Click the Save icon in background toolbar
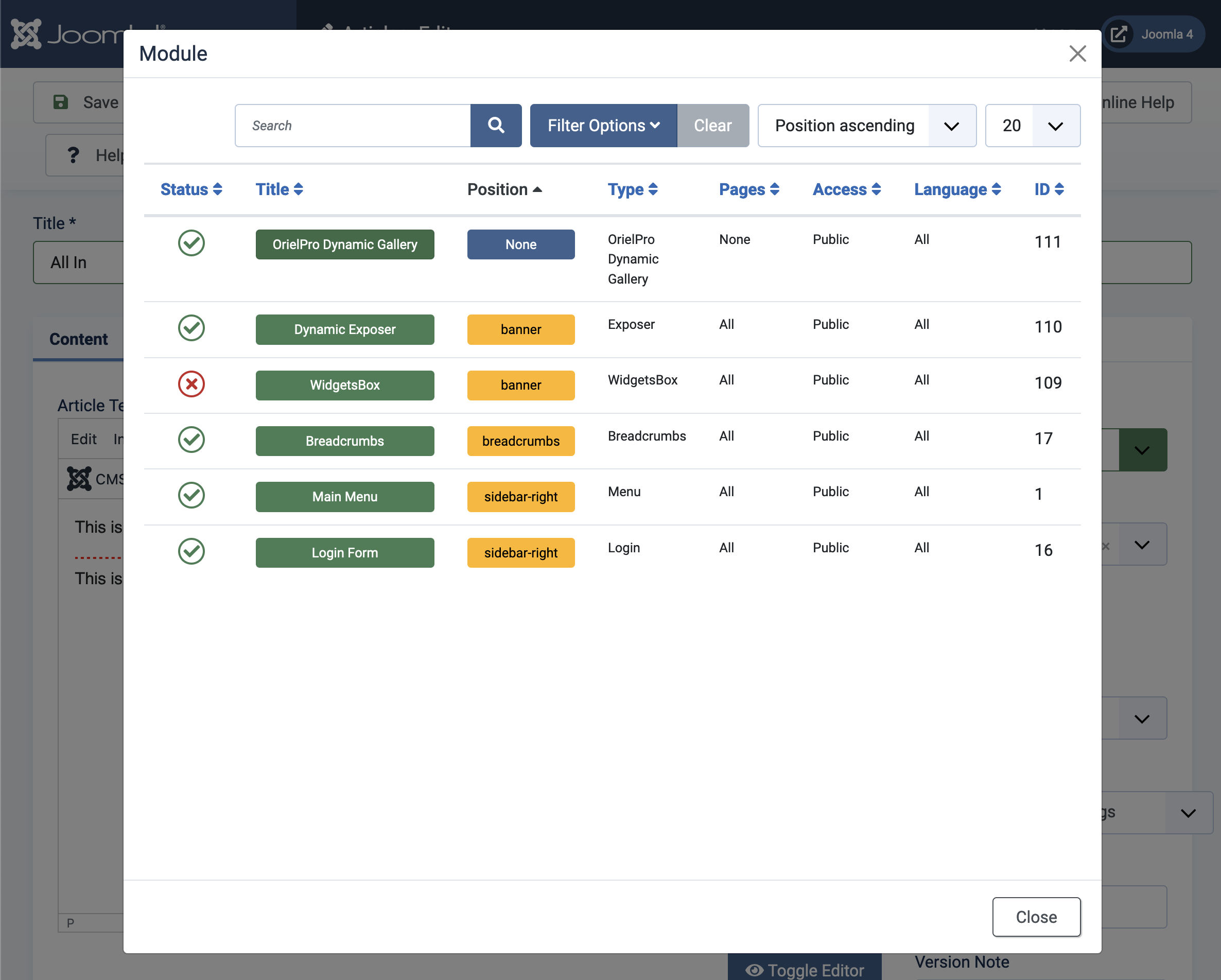The height and width of the screenshot is (980, 1221). [x=61, y=102]
